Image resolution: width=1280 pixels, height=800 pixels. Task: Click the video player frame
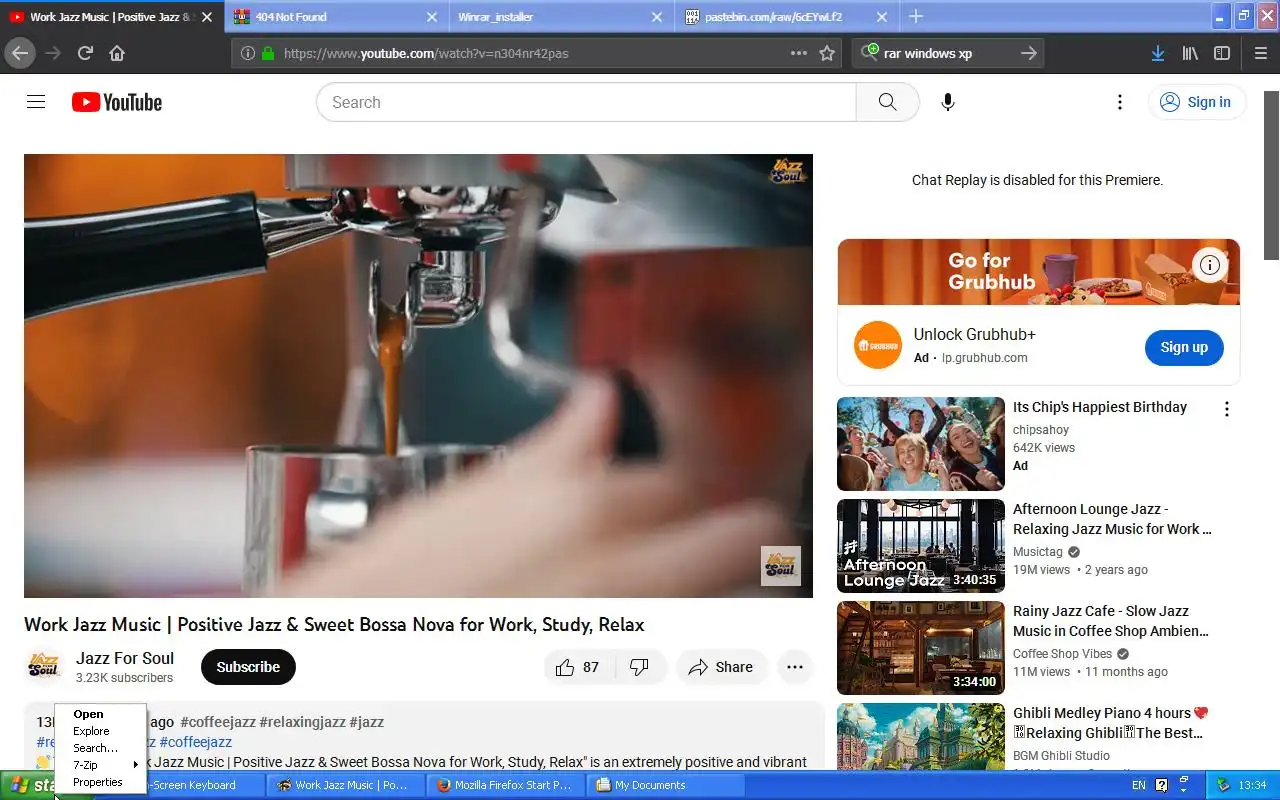(418, 376)
